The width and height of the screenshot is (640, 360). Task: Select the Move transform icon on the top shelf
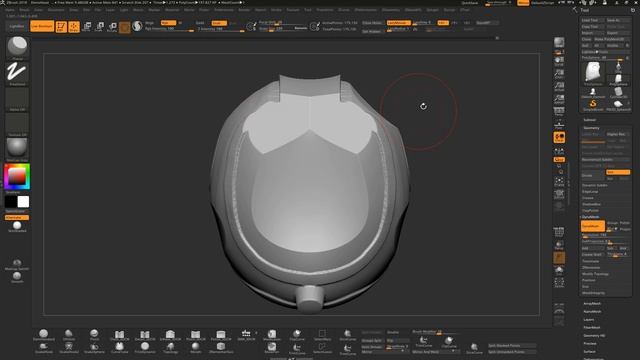(87, 27)
